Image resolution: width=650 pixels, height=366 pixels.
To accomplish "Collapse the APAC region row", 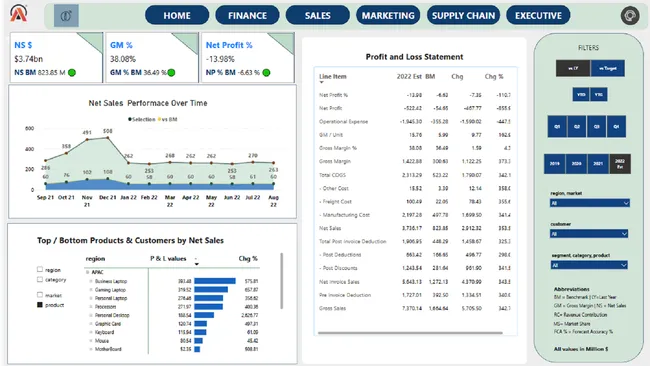I will click(87, 272).
